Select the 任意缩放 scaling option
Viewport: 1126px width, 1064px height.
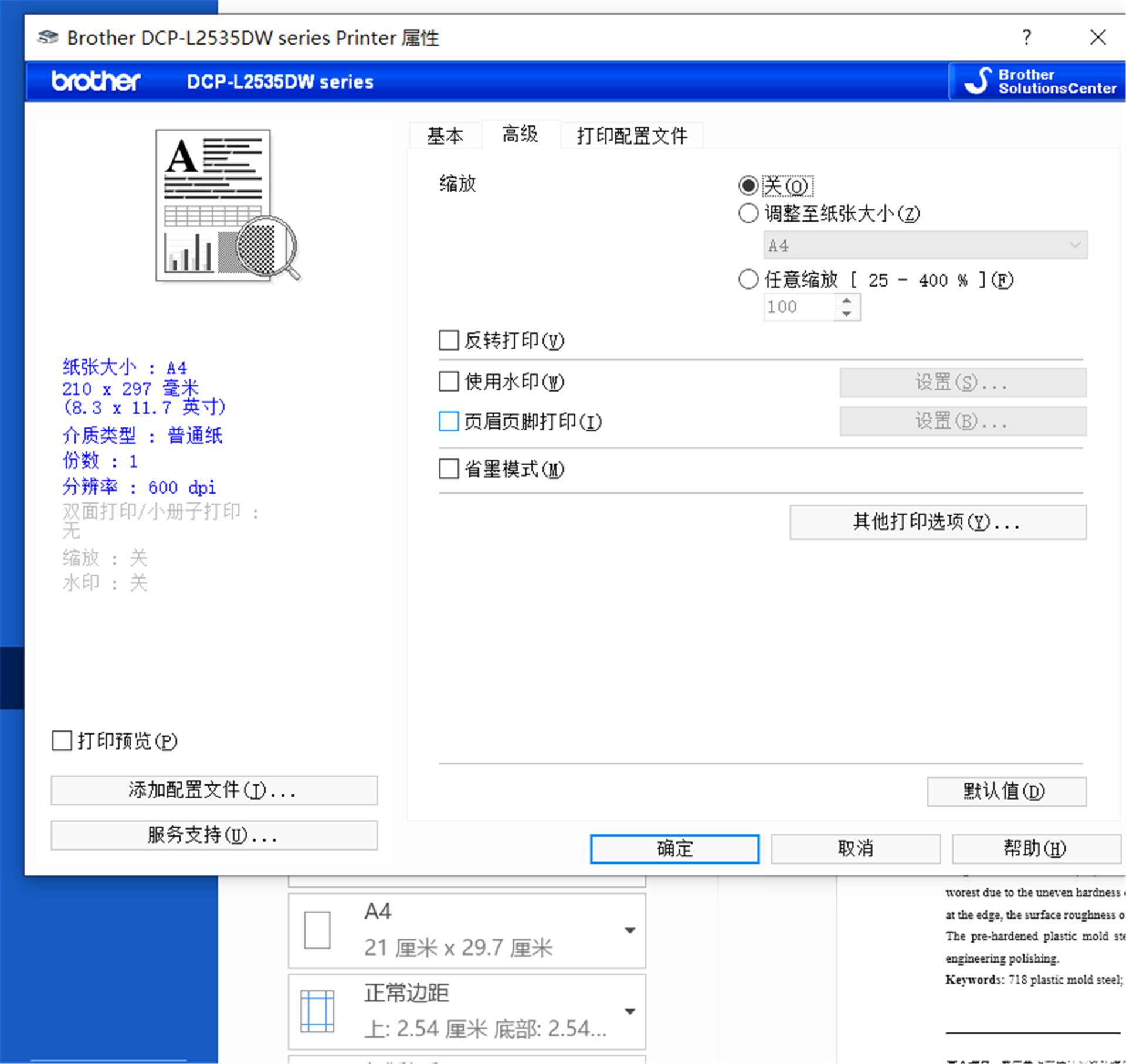pos(748,280)
